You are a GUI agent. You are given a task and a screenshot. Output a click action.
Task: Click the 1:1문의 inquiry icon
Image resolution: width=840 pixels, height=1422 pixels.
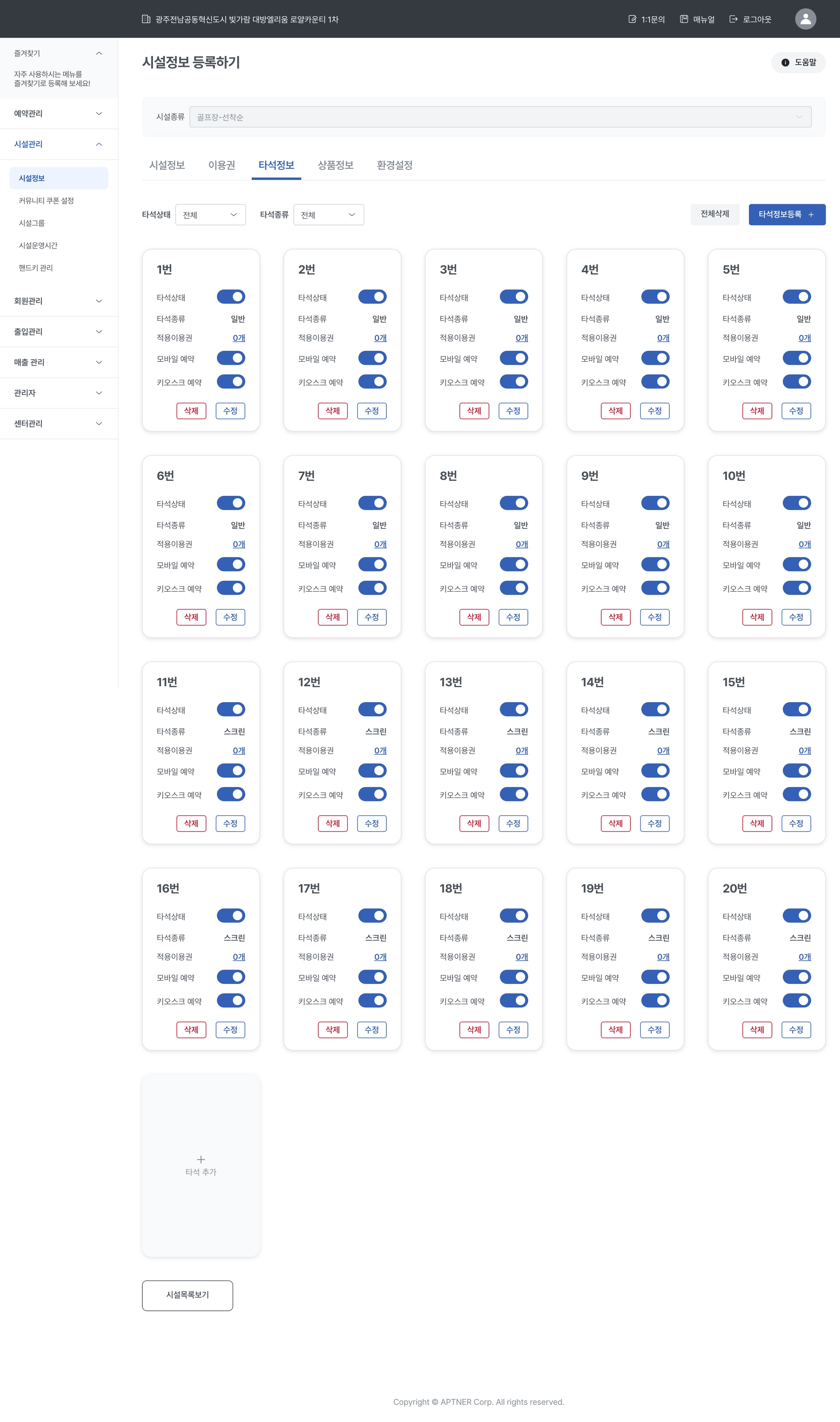tap(632, 19)
